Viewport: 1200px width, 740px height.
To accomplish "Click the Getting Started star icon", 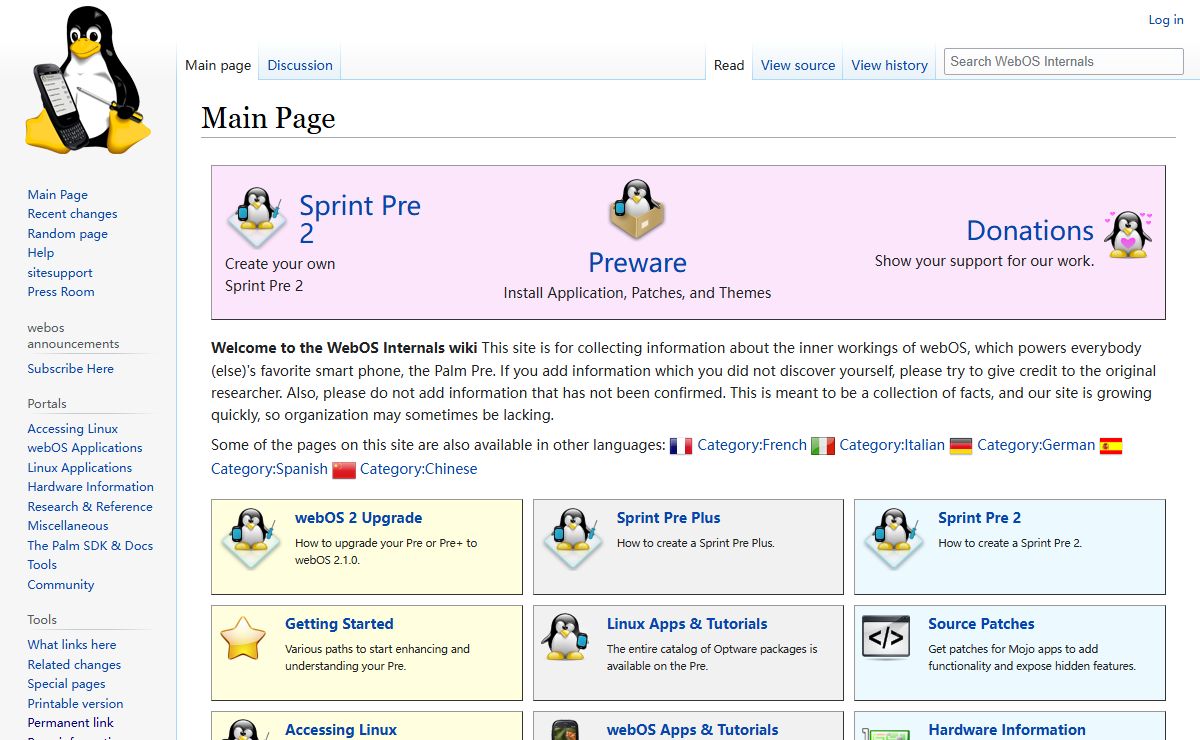I will coord(244,638).
